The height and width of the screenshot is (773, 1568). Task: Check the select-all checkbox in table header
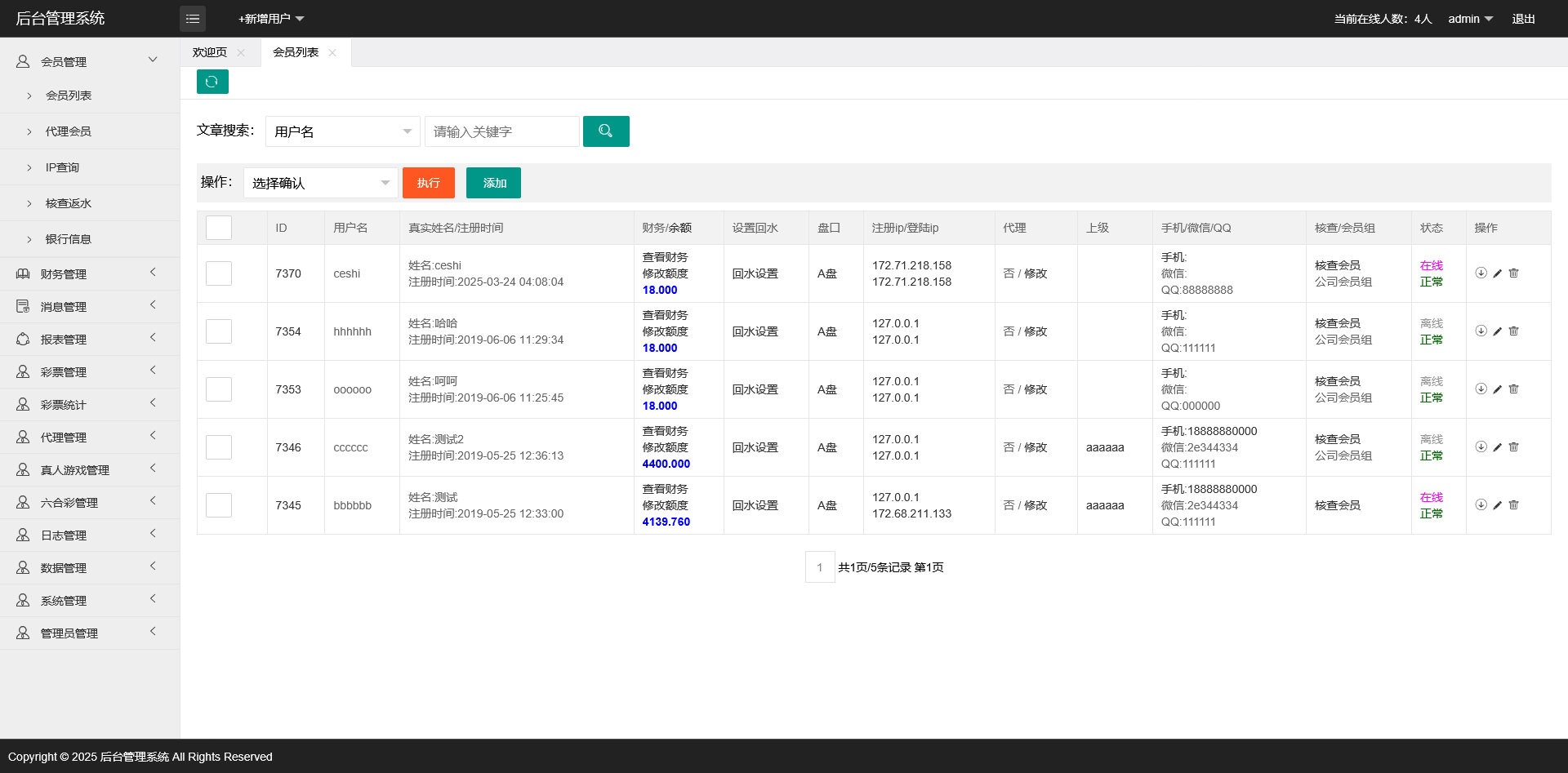(219, 228)
